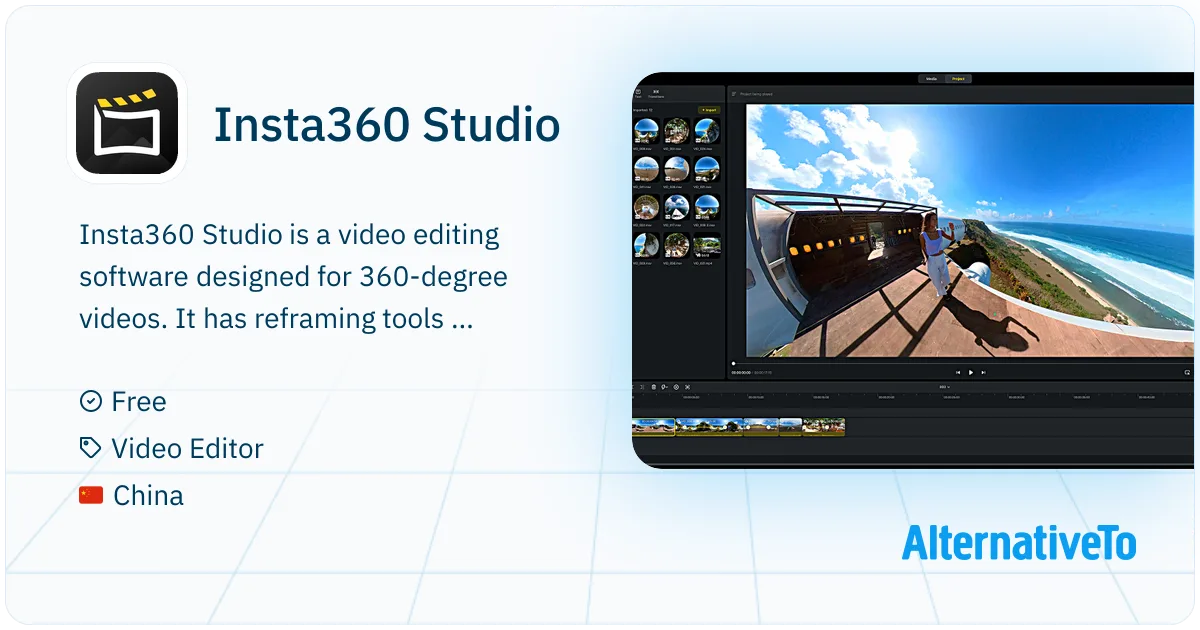Toggle fullscreen preview icon at player right
1200x630 pixels.
click(1187, 372)
